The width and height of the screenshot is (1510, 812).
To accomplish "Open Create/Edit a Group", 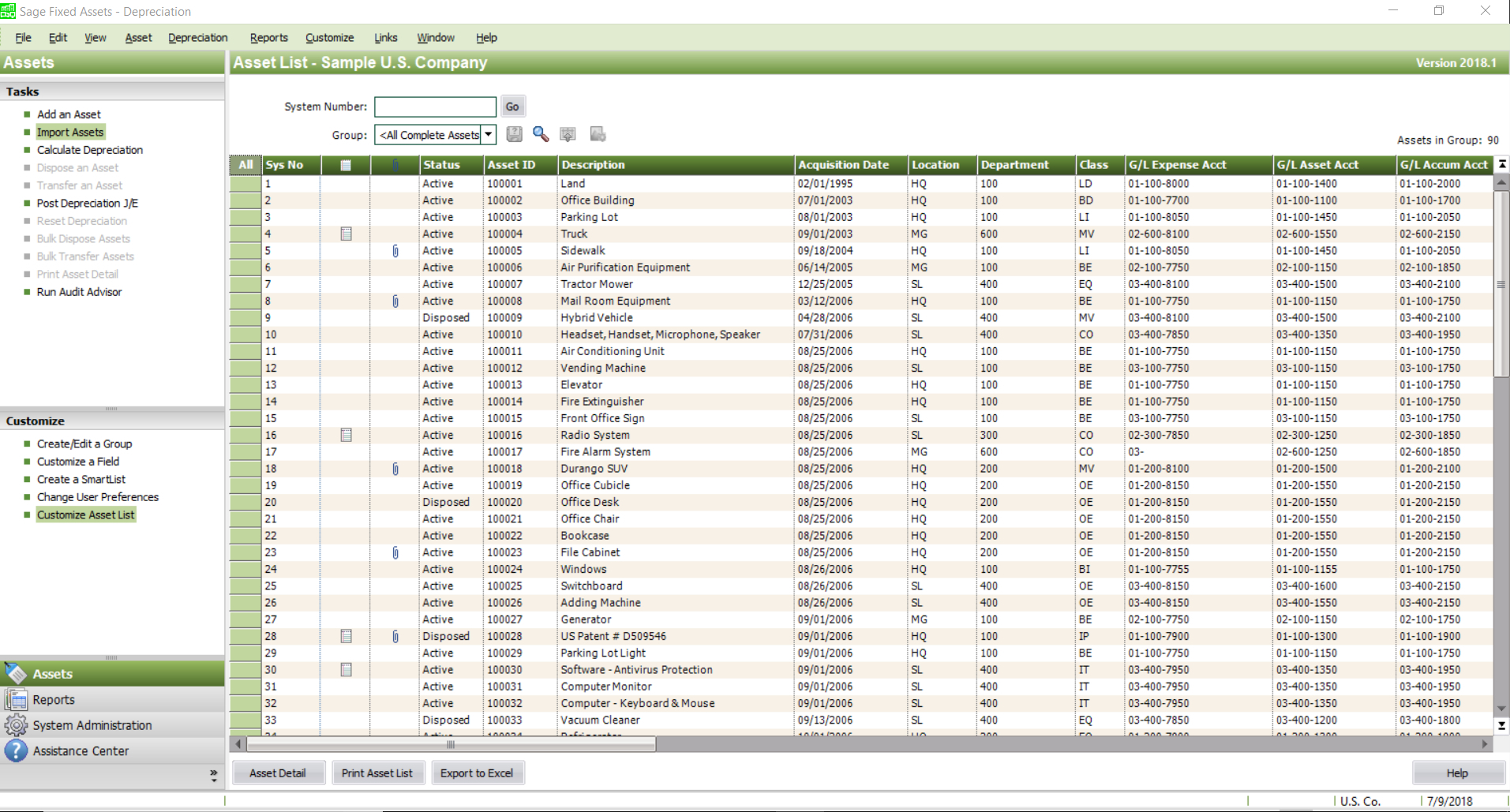I will point(84,444).
